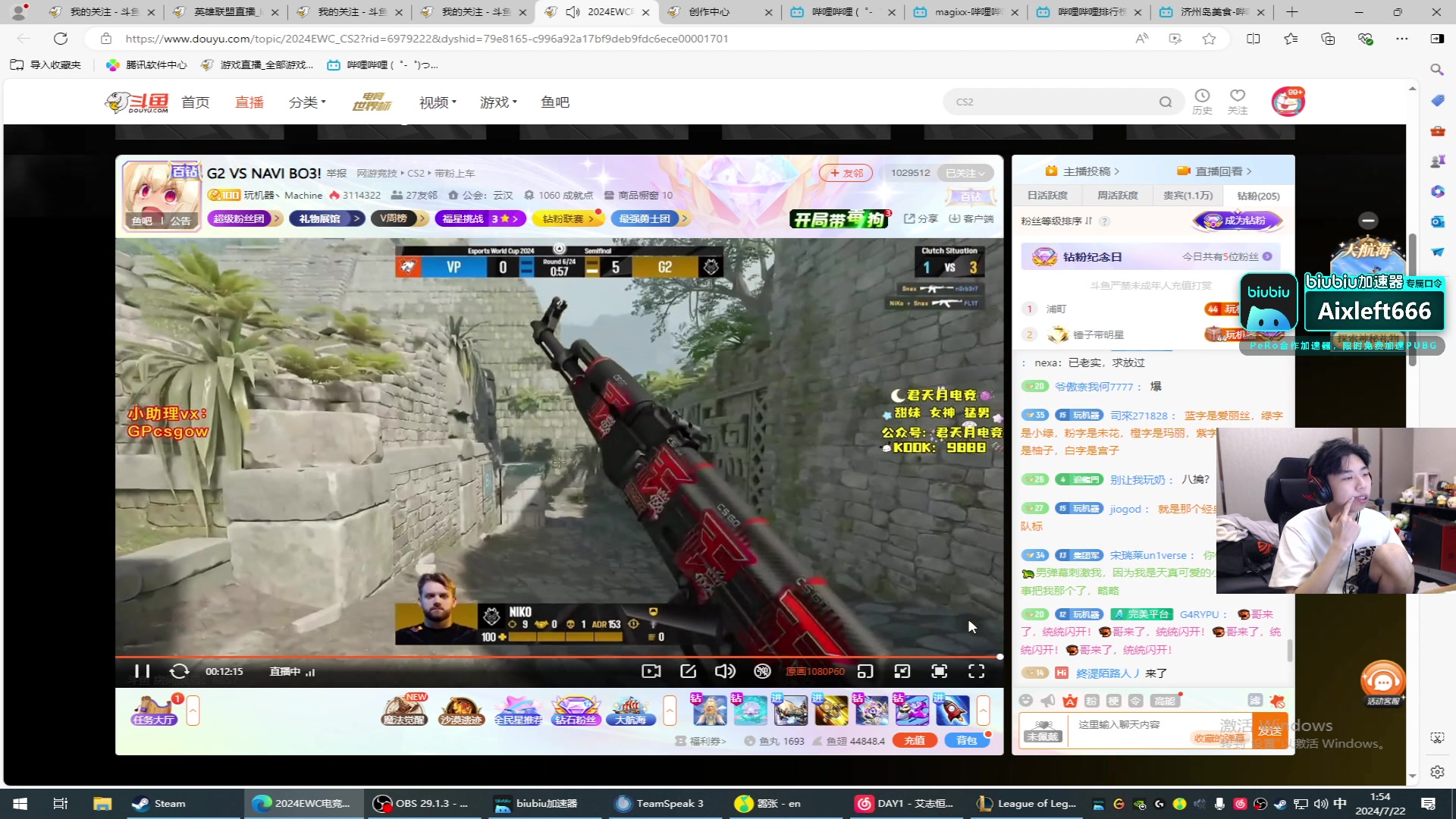This screenshot has height=819, width=1456.
Task: Click the 成为钻粉 button
Action: [x=1238, y=221]
